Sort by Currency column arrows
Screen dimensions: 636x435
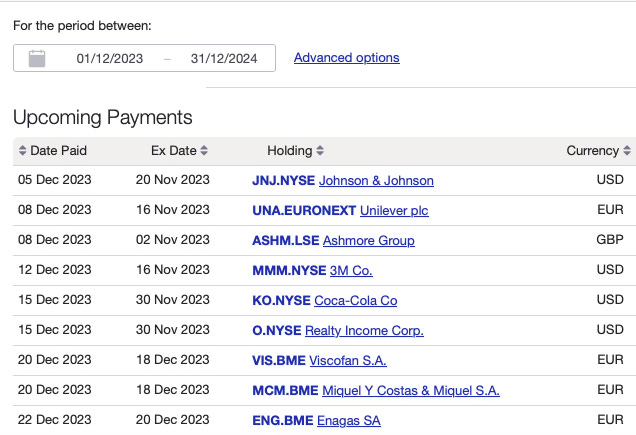coord(627,151)
